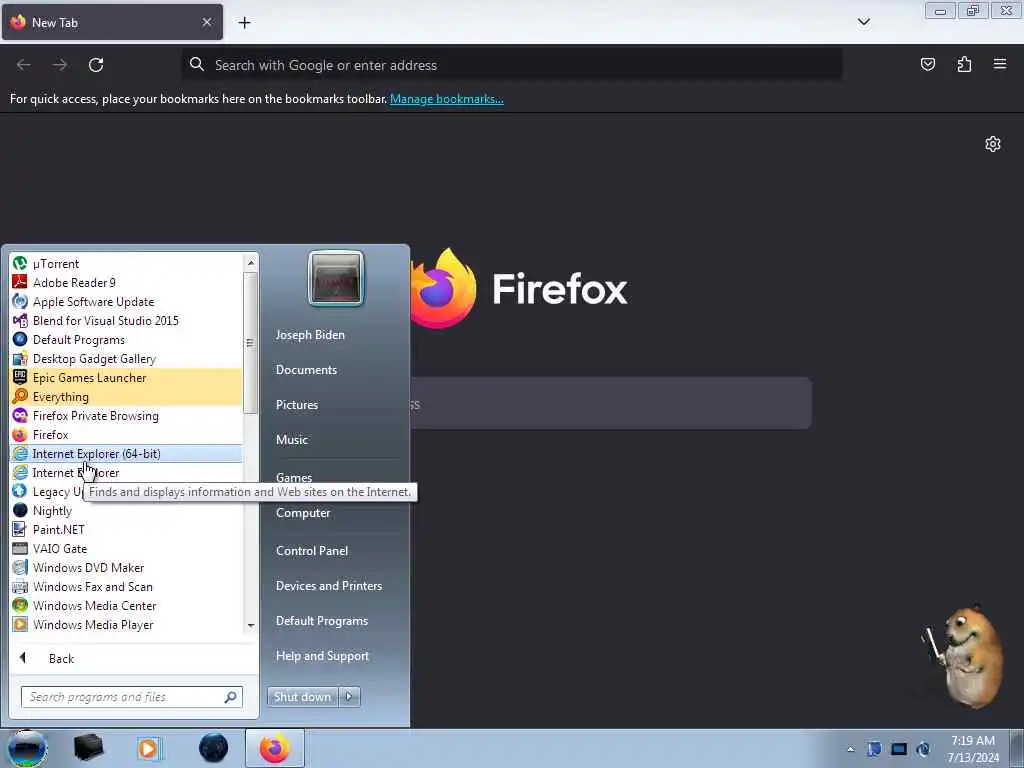
Task: Open Devices and Printers
Action: pyautogui.click(x=329, y=586)
